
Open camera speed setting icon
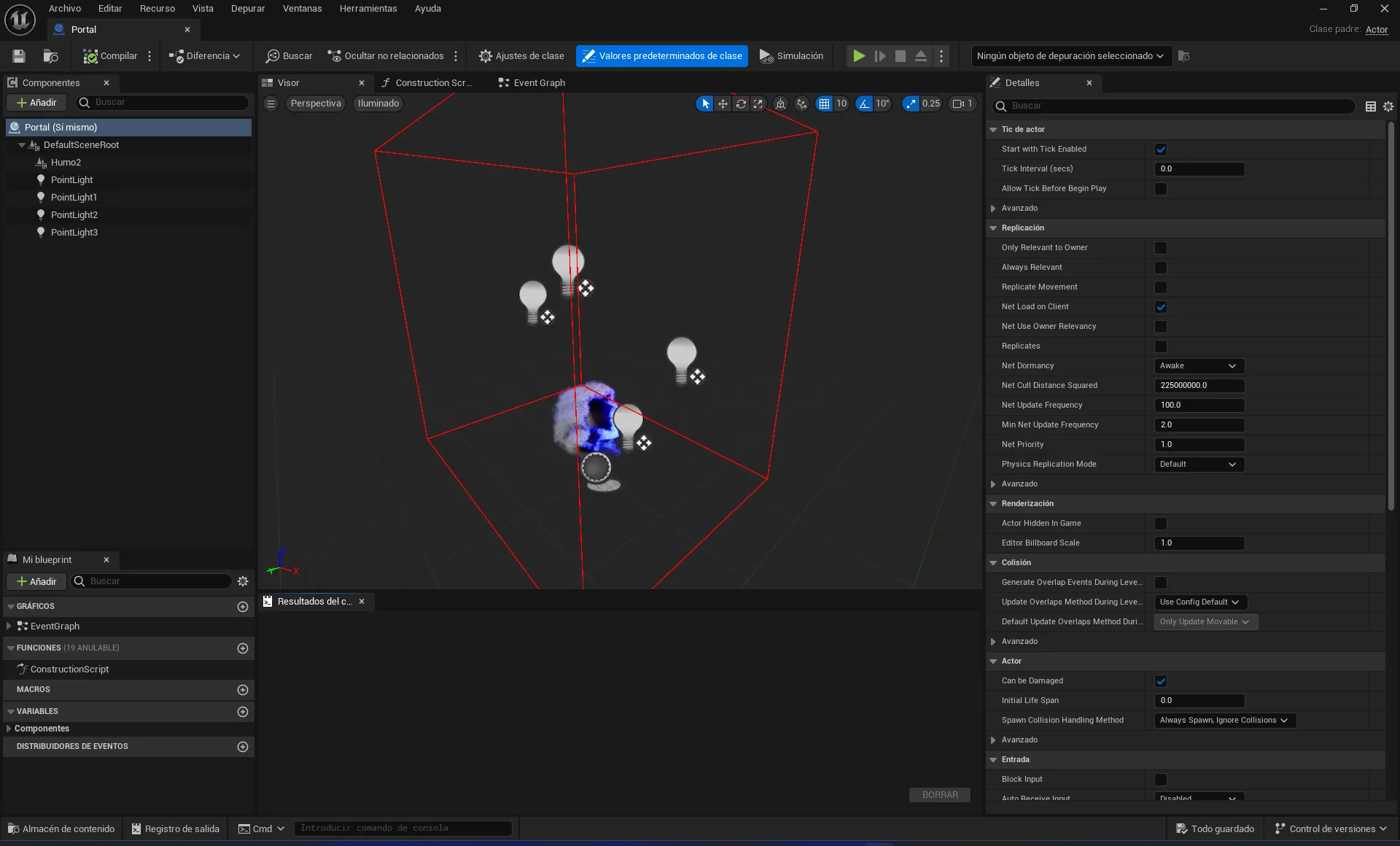click(x=962, y=104)
